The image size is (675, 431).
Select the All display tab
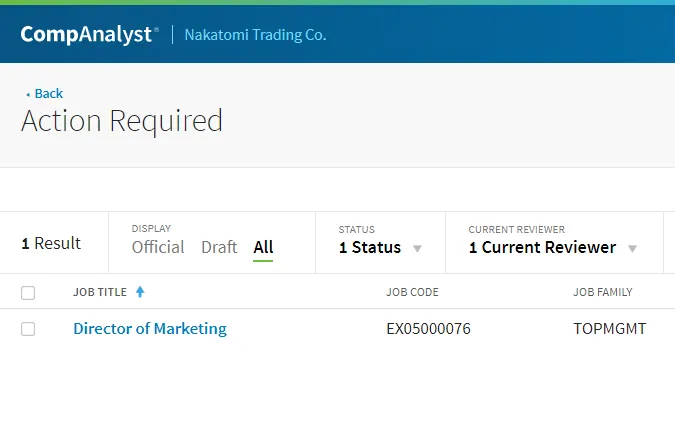click(263, 247)
